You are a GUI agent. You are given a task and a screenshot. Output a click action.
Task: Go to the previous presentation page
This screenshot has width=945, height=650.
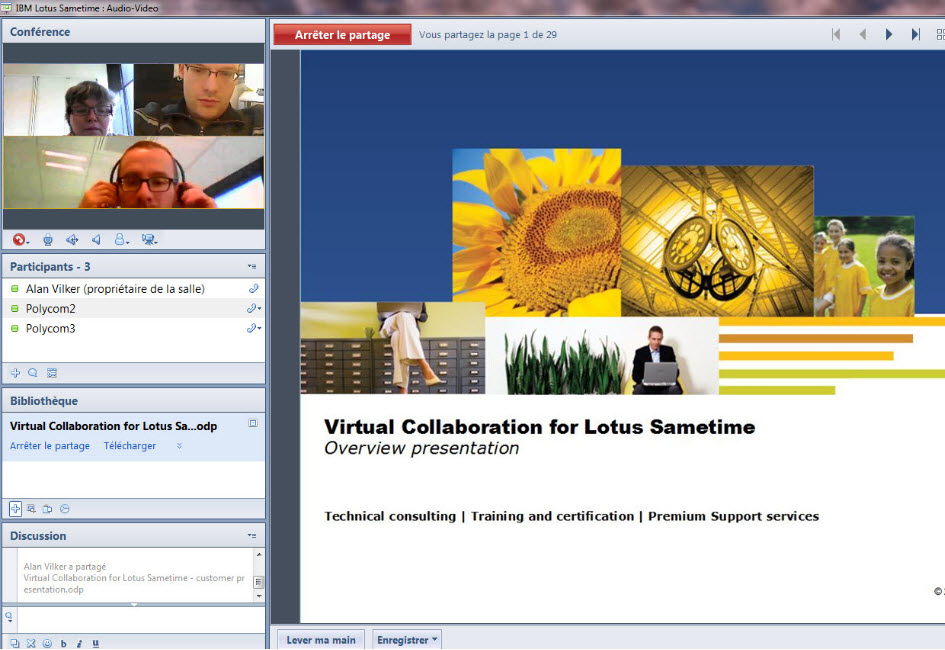[862, 34]
